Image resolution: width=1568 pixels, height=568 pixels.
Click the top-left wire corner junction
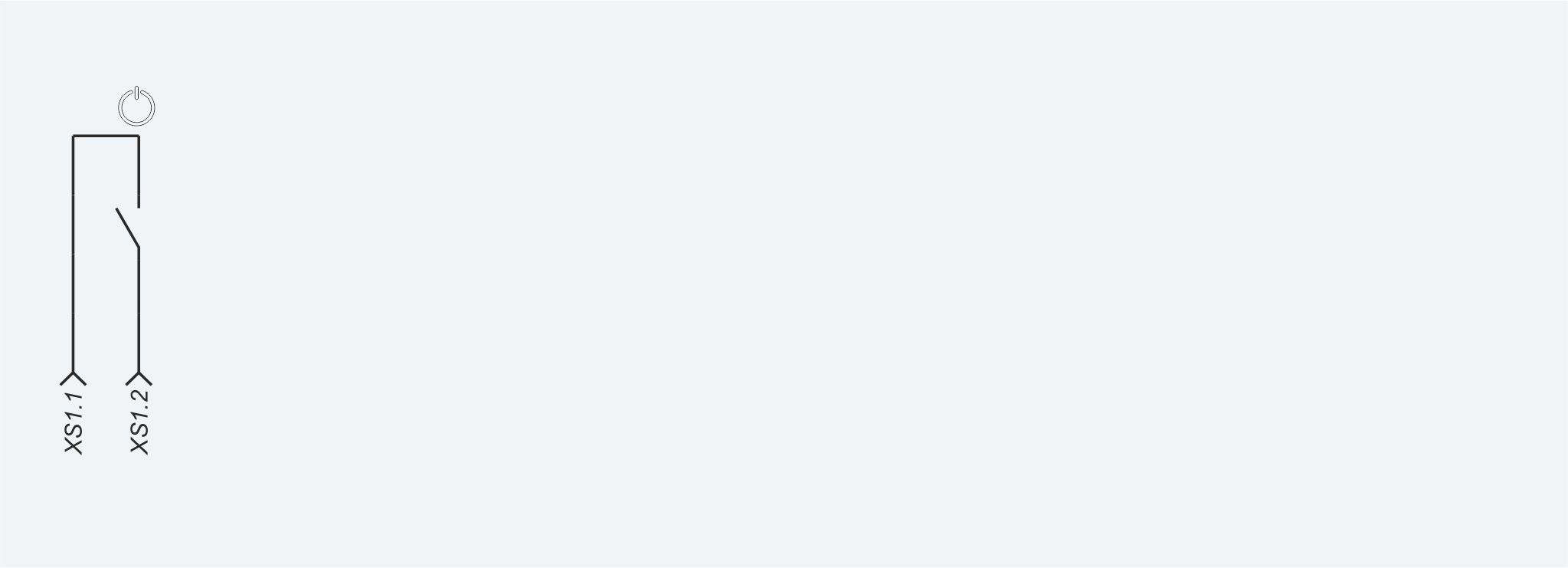tap(73, 136)
